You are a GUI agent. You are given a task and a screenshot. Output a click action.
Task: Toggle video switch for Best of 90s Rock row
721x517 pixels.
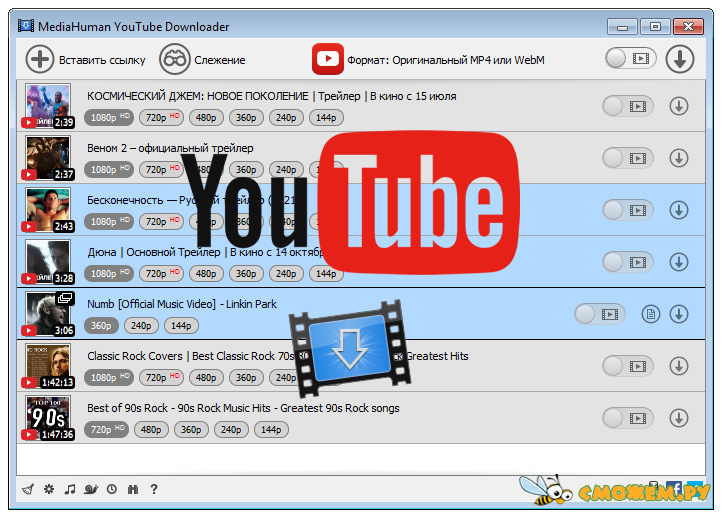pyautogui.click(x=628, y=418)
